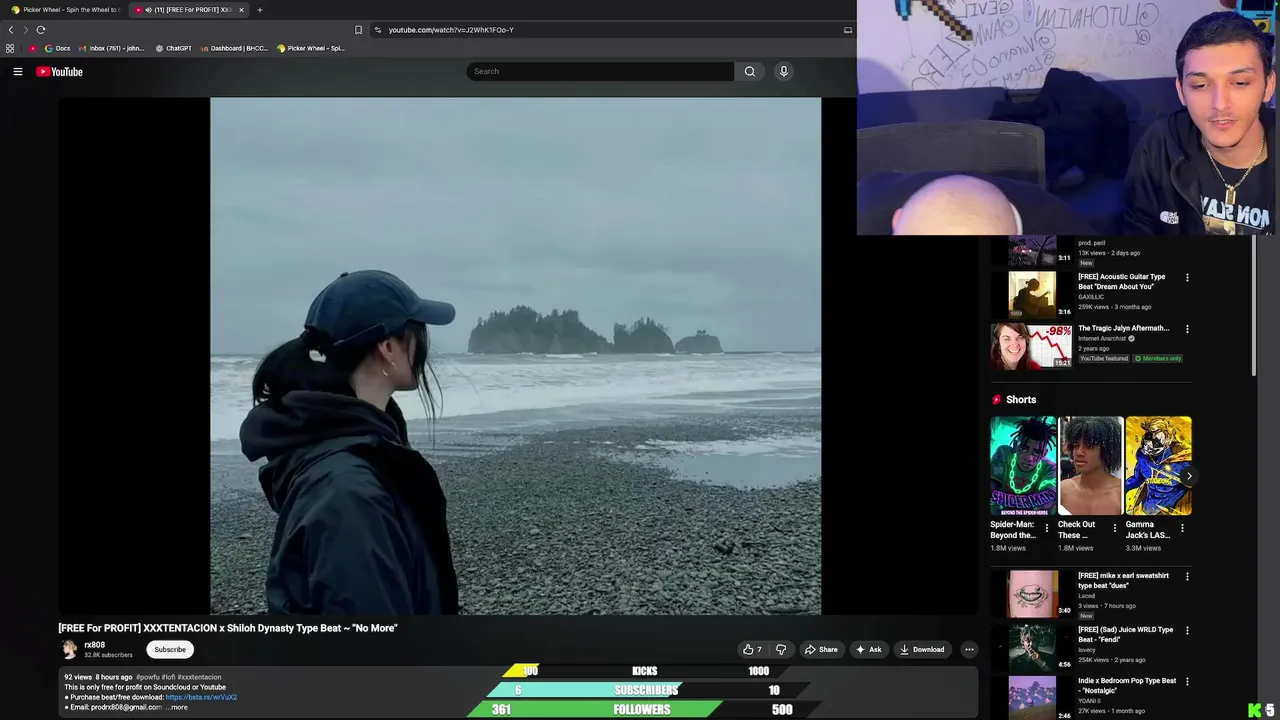Dislike the video

[781, 649]
